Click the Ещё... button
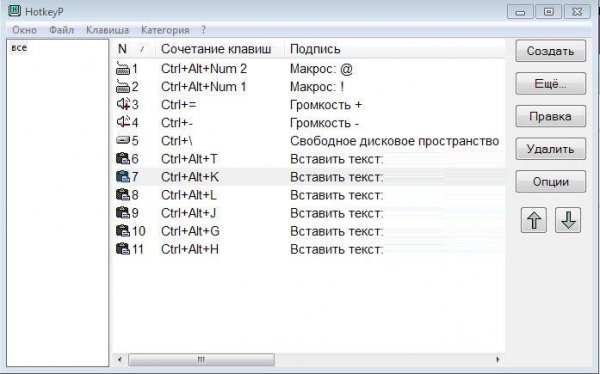Image resolution: width=600 pixels, height=374 pixels. point(551,83)
